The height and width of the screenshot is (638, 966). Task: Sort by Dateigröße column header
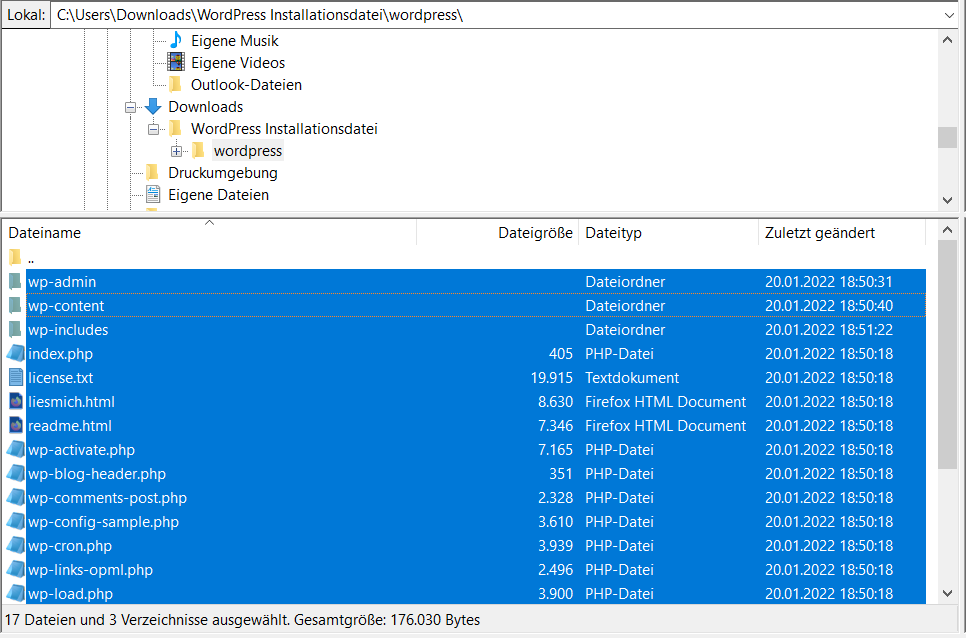[x=498, y=233]
